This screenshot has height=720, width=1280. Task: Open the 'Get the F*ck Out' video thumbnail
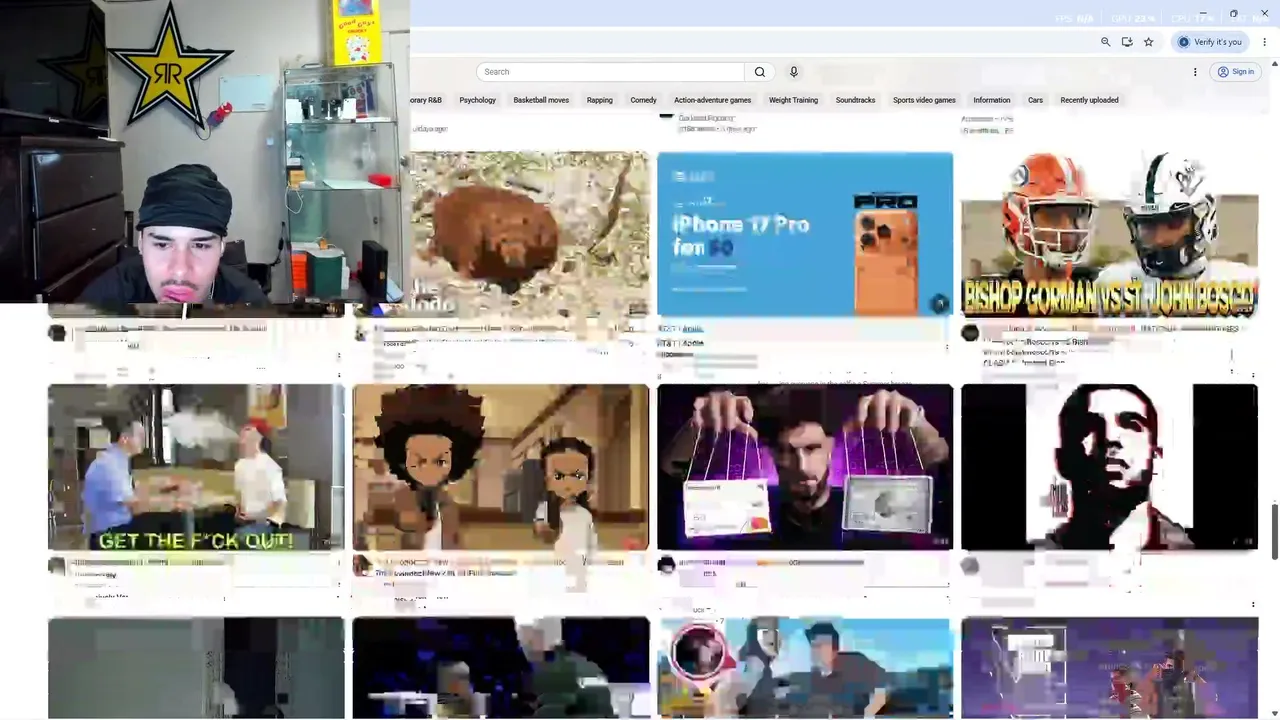(196, 467)
